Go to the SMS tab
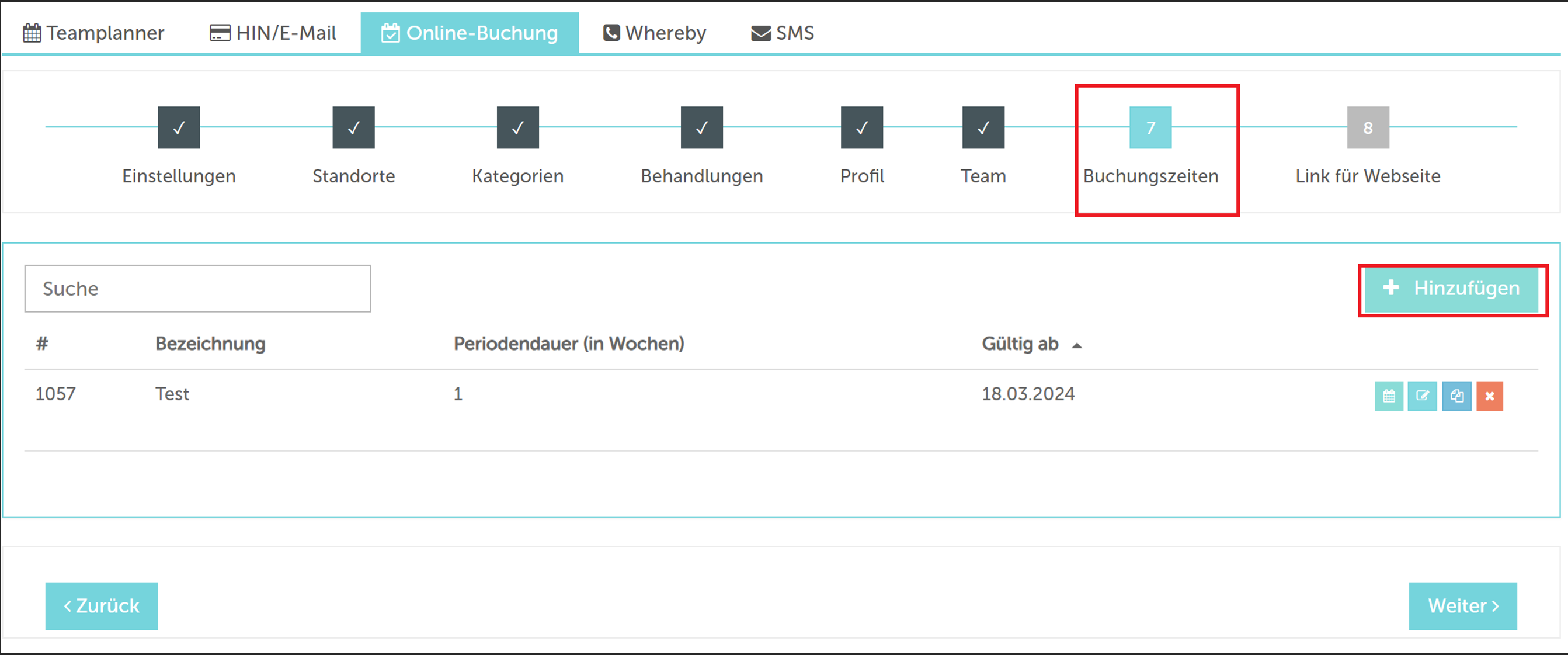The width and height of the screenshot is (1568, 655). [783, 33]
